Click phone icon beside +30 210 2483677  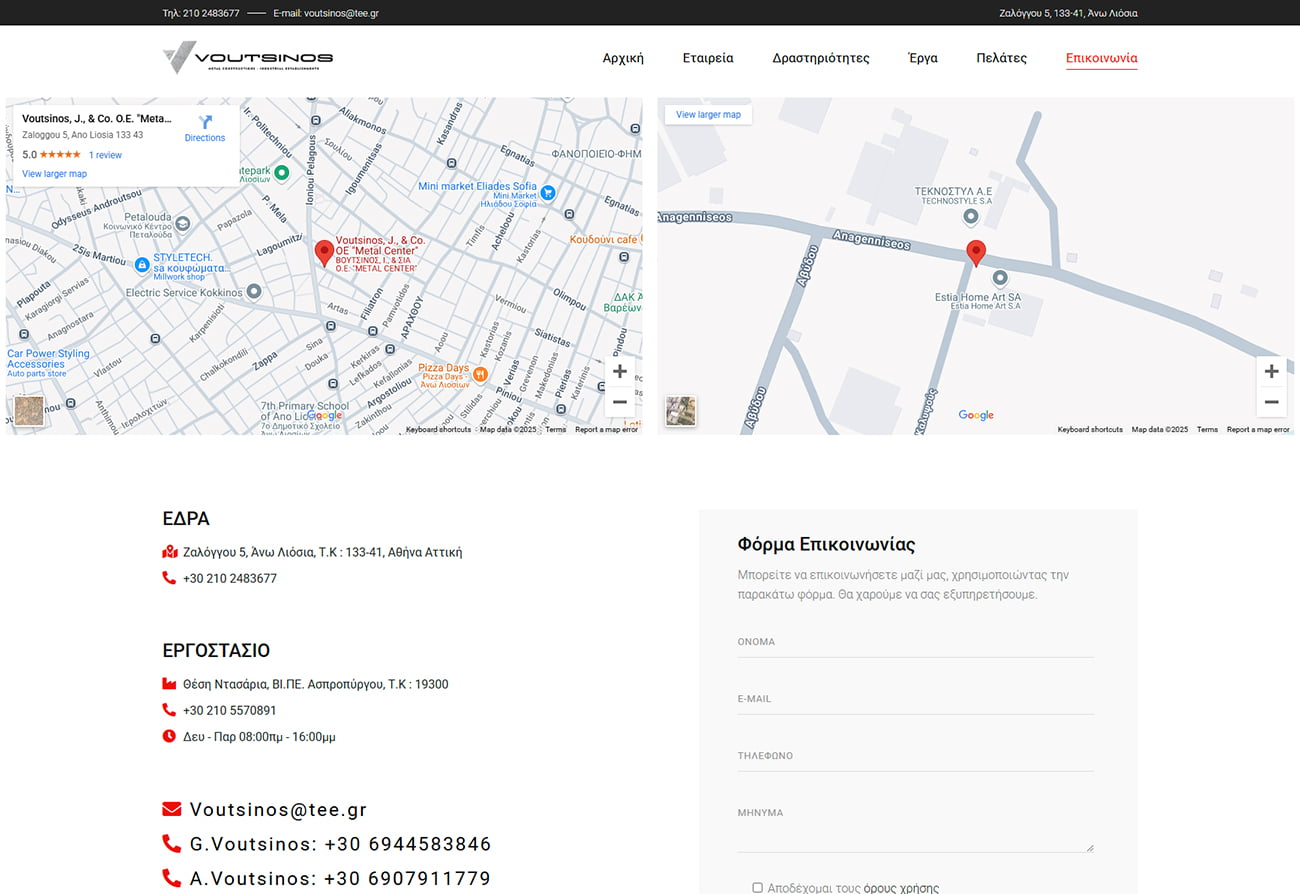point(169,578)
